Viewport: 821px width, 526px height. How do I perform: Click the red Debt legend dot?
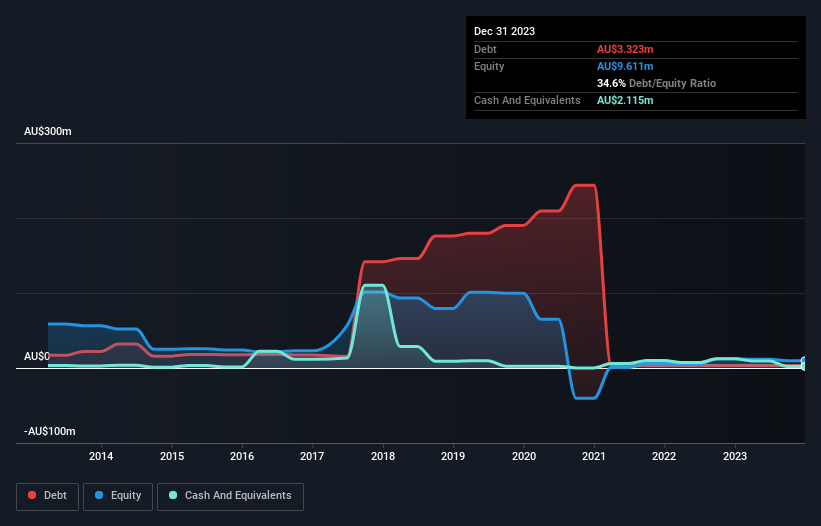(x=32, y=495)
